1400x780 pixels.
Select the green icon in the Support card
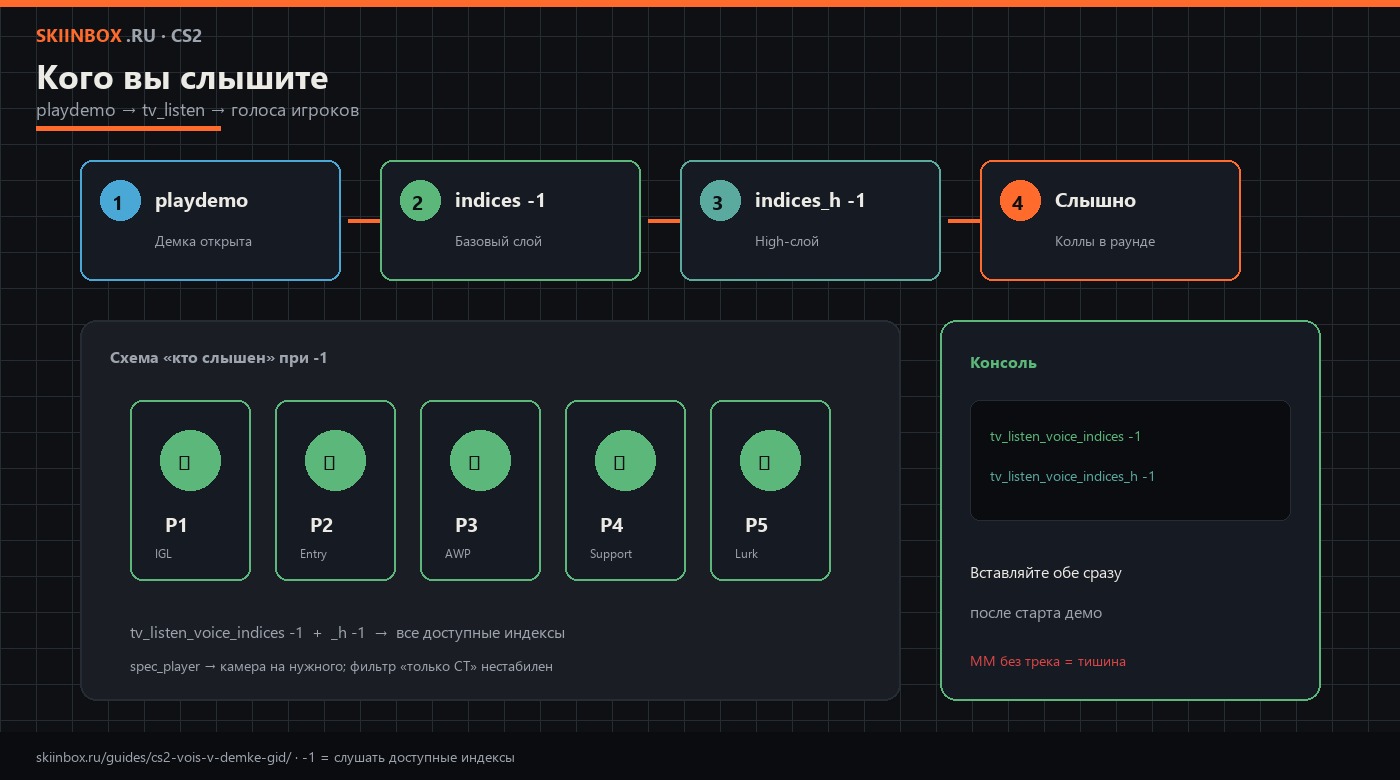click(x=625, y=461)
